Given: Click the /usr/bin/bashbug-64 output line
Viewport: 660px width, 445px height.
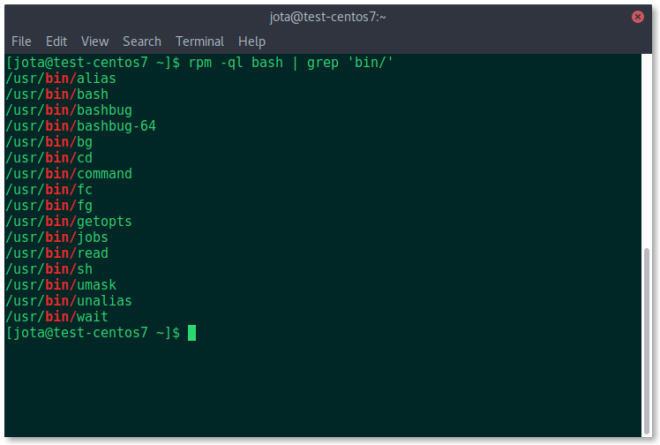Looking at the screenshot, I should 80,126.
